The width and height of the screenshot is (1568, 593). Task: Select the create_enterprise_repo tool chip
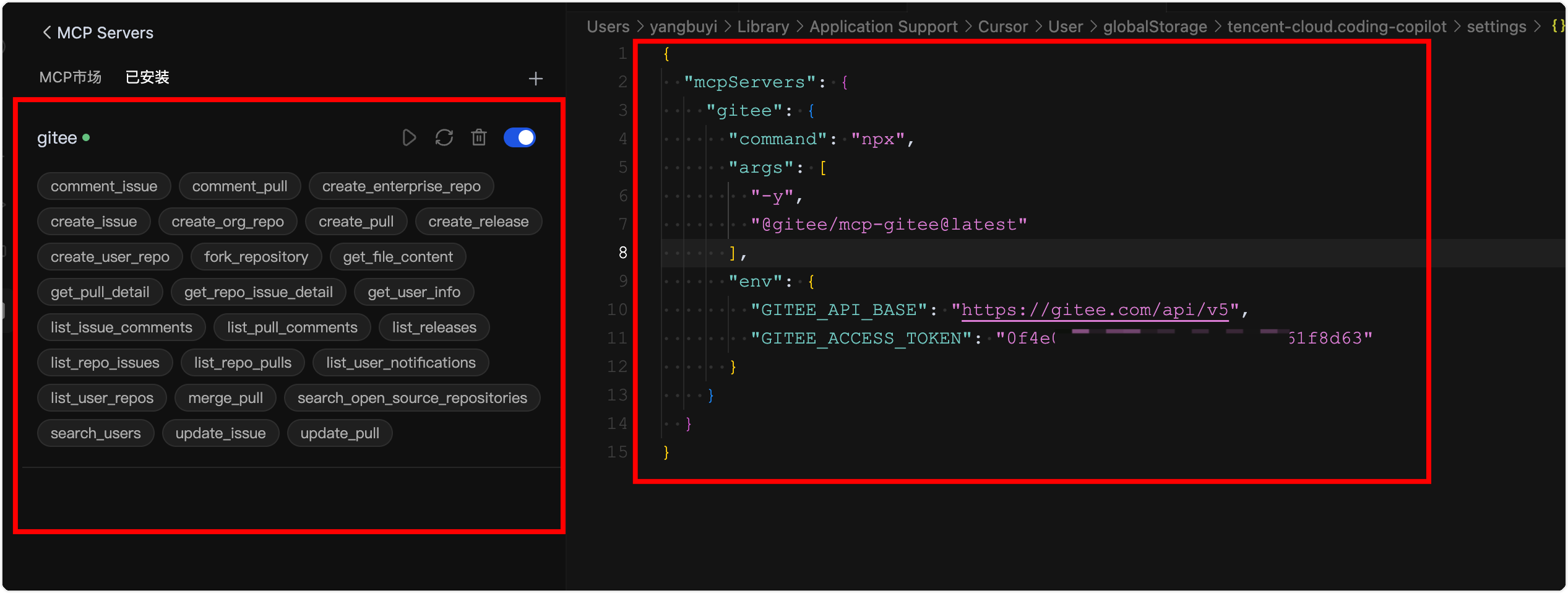pos(402,186)
